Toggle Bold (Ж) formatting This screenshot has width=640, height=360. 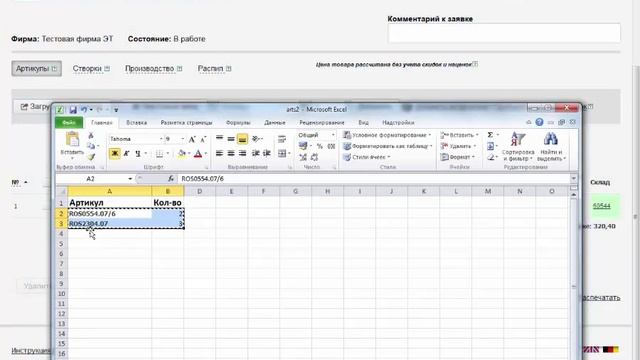click(115, 153)
